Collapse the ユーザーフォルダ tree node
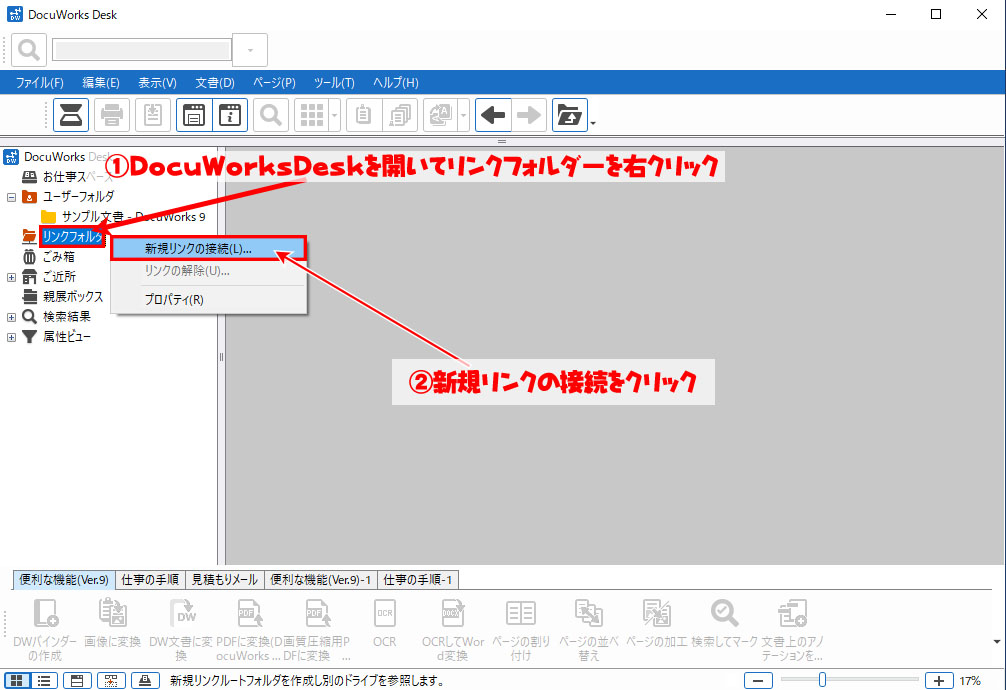Image resolution: width=1006 pixels, height=690 pixels. pos(12,197)
